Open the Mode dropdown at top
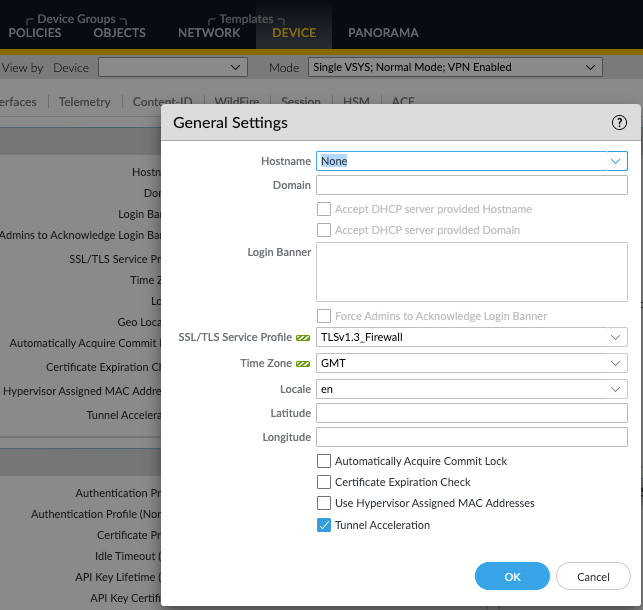The width and height of the screenshot is (643, 610). (590, 67)
